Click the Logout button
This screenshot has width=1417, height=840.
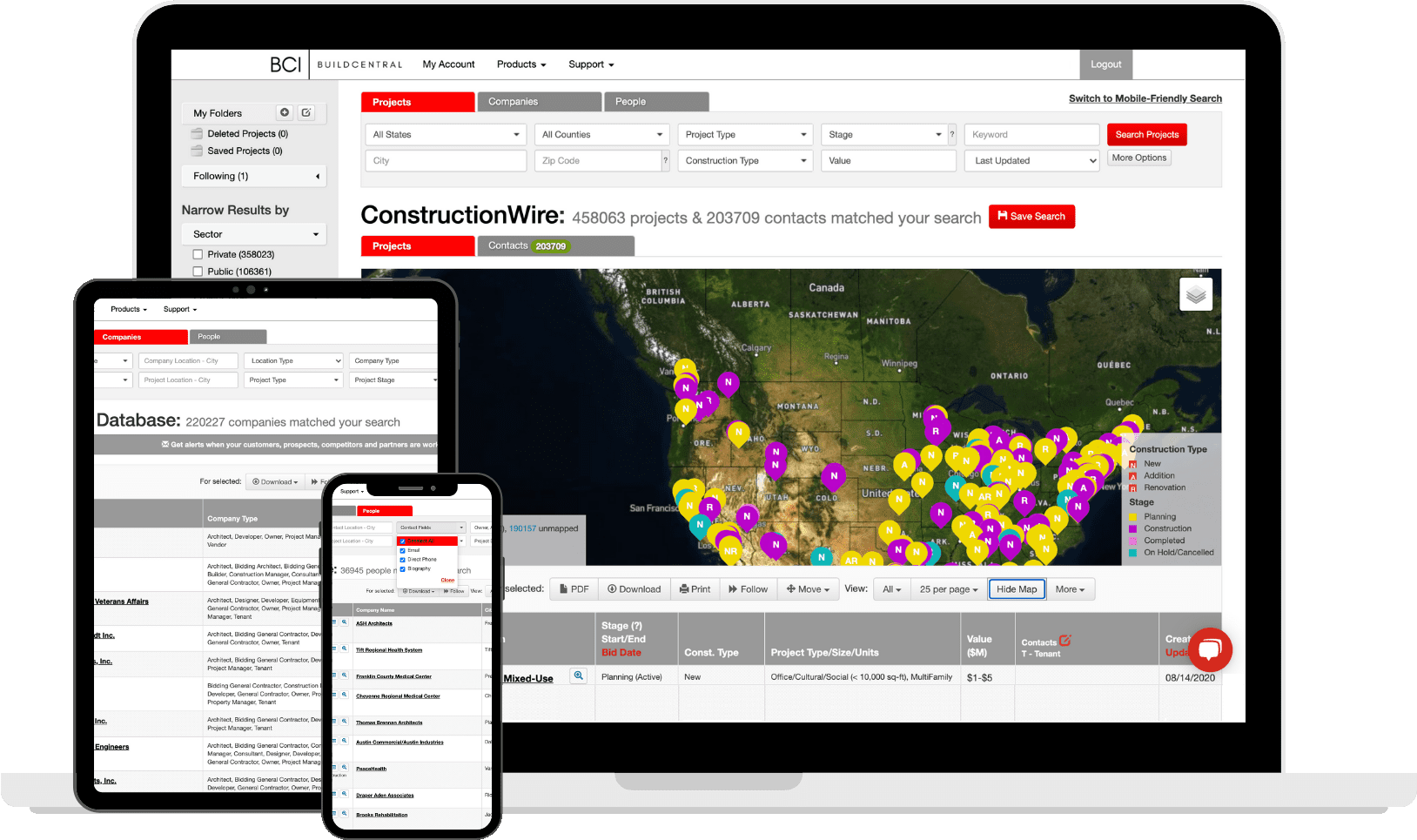(x=1105, y=64)
